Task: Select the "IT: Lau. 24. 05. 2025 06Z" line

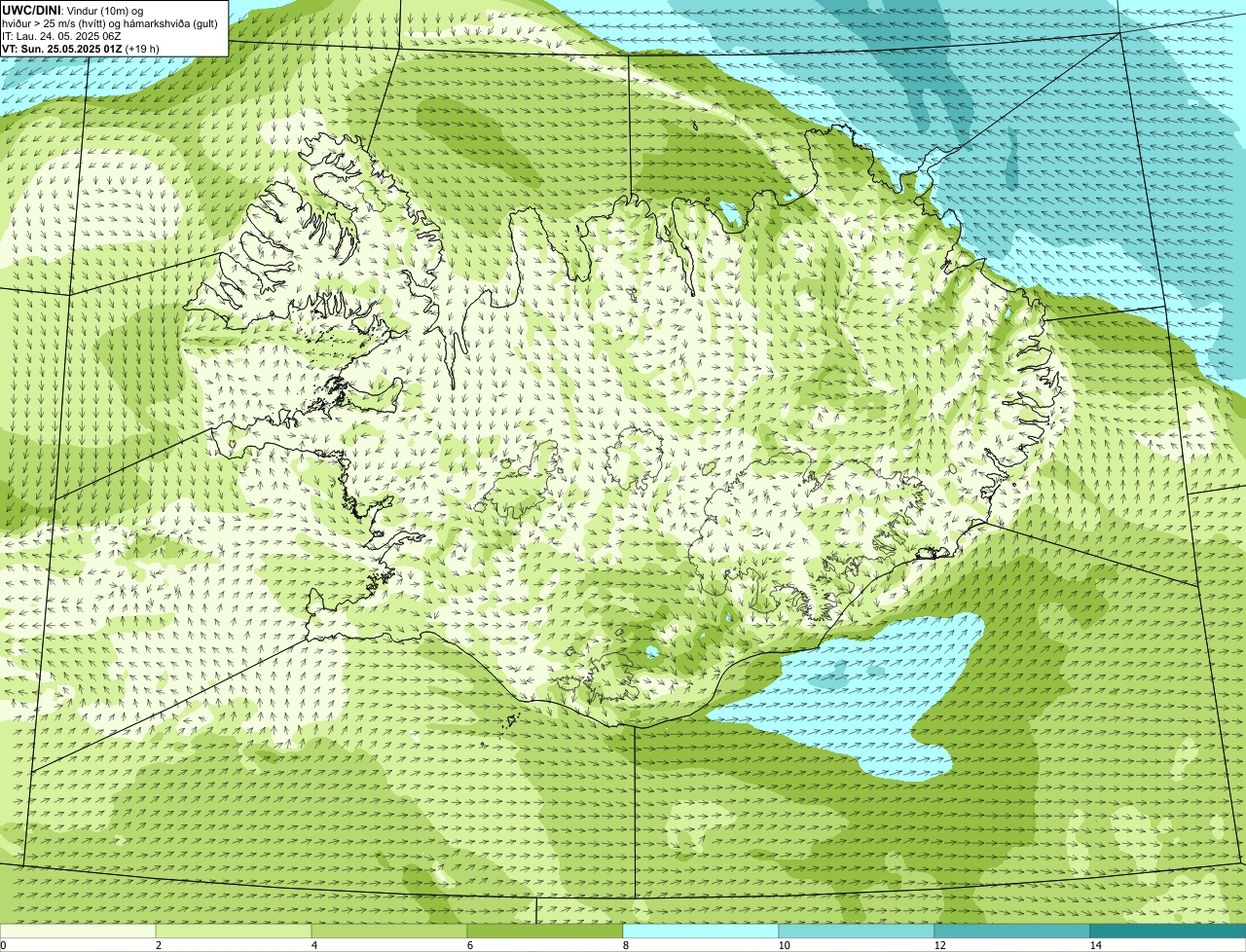Action: click(61, 36)
